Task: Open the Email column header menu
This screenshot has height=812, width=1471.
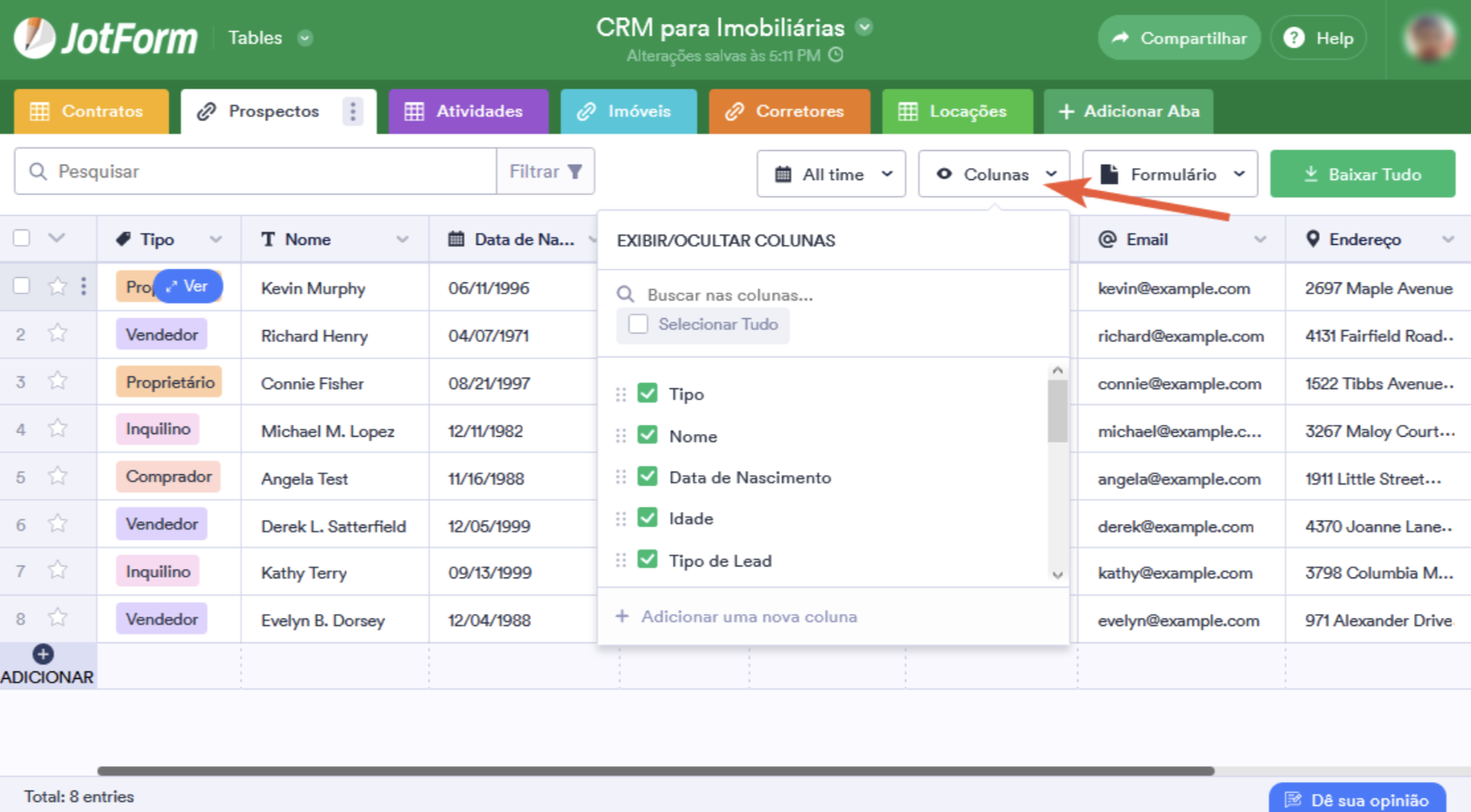Action: 1260,240
